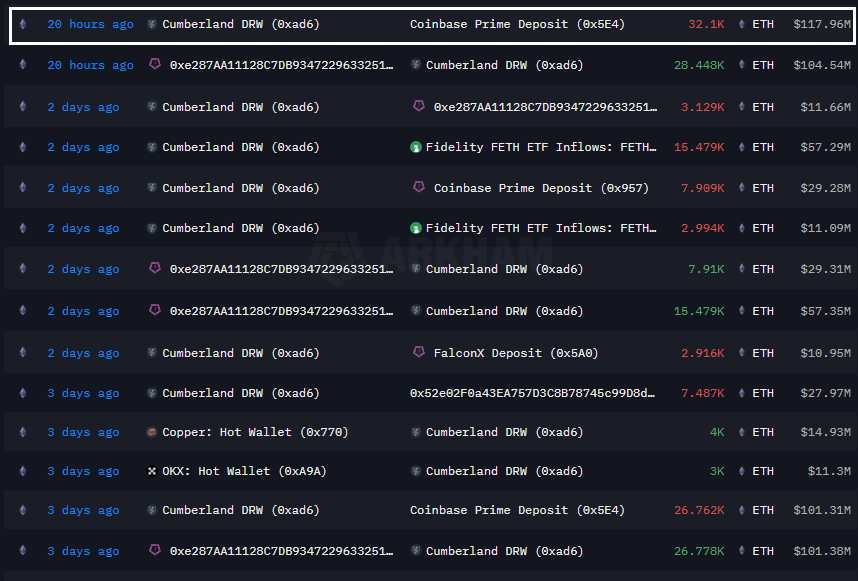Click the 7.91K amount value
This screenshot has height=581, width=858.
point(706,269)
